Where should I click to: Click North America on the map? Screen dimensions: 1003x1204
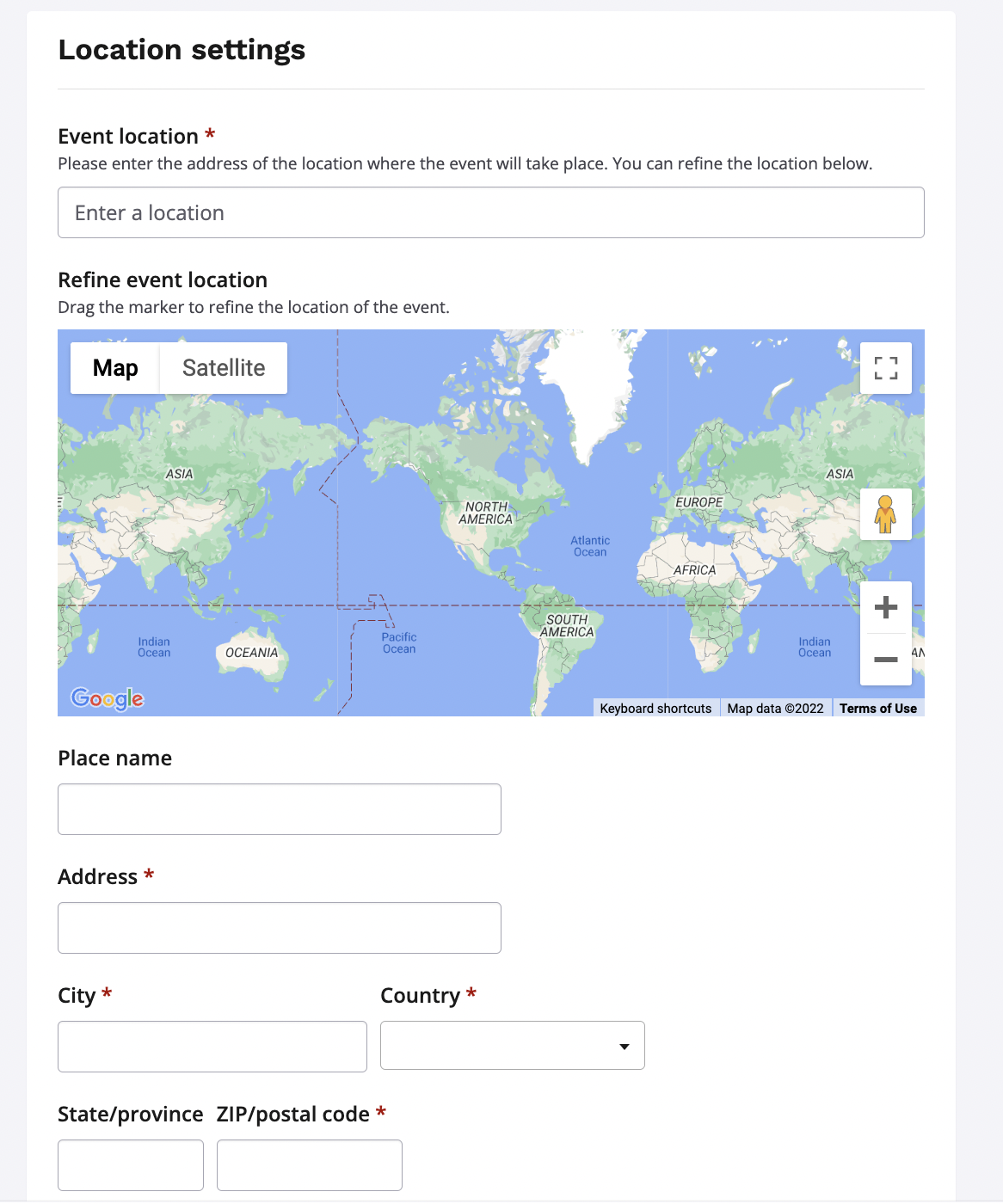tap(486, 513)
